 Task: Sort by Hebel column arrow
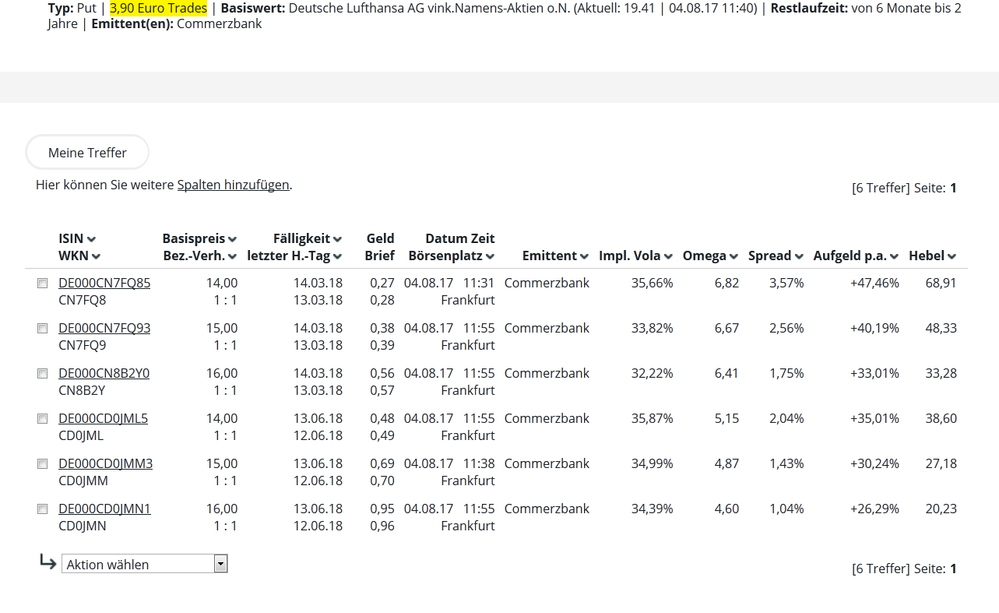[952, 257]
